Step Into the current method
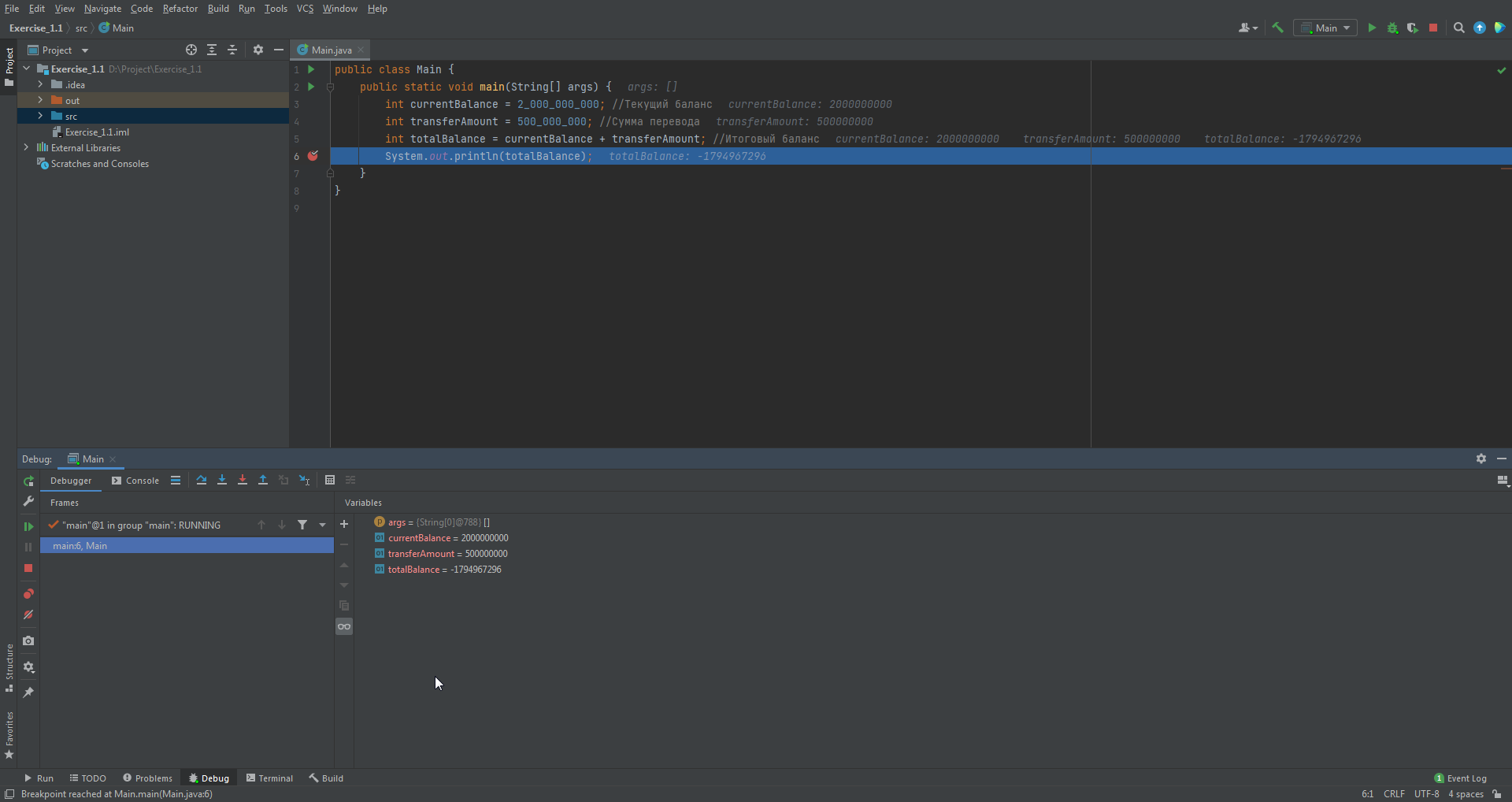The image size is (1512, 802). 222,480
